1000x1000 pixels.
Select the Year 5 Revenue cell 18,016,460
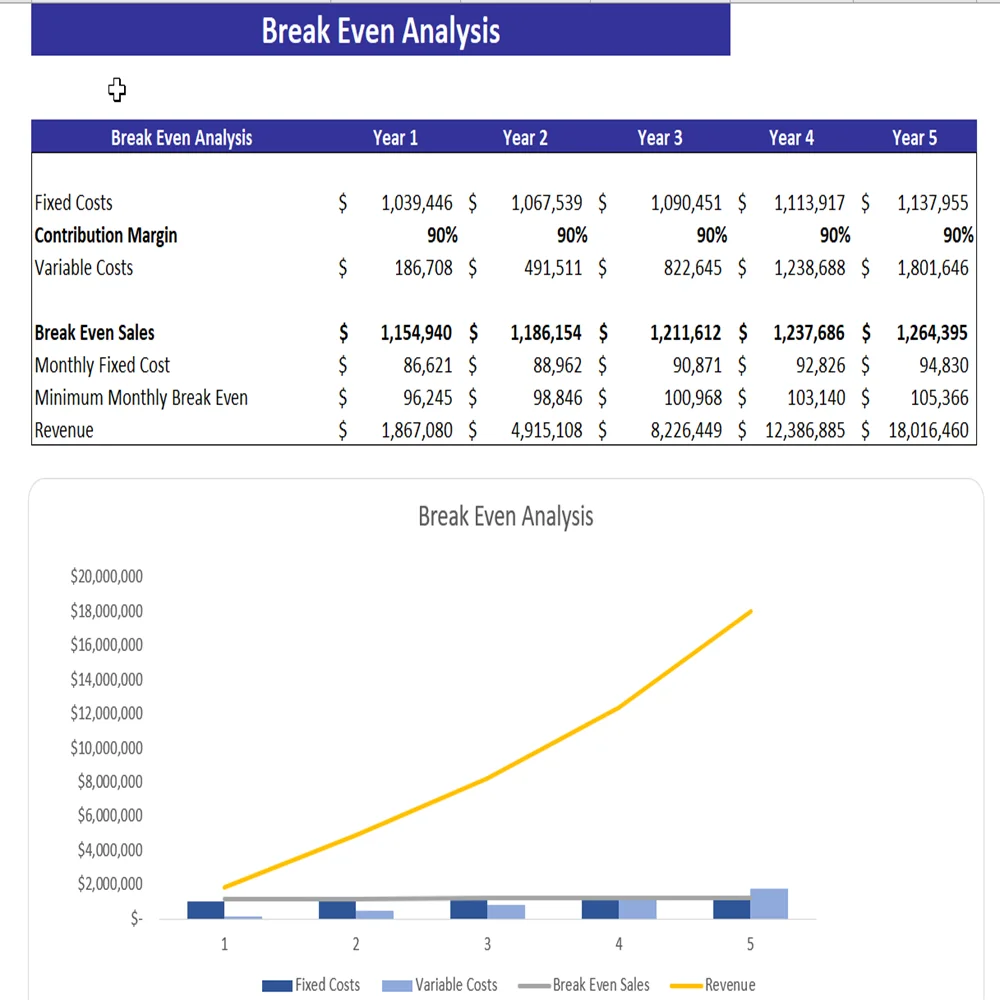(x=928, y=431)
